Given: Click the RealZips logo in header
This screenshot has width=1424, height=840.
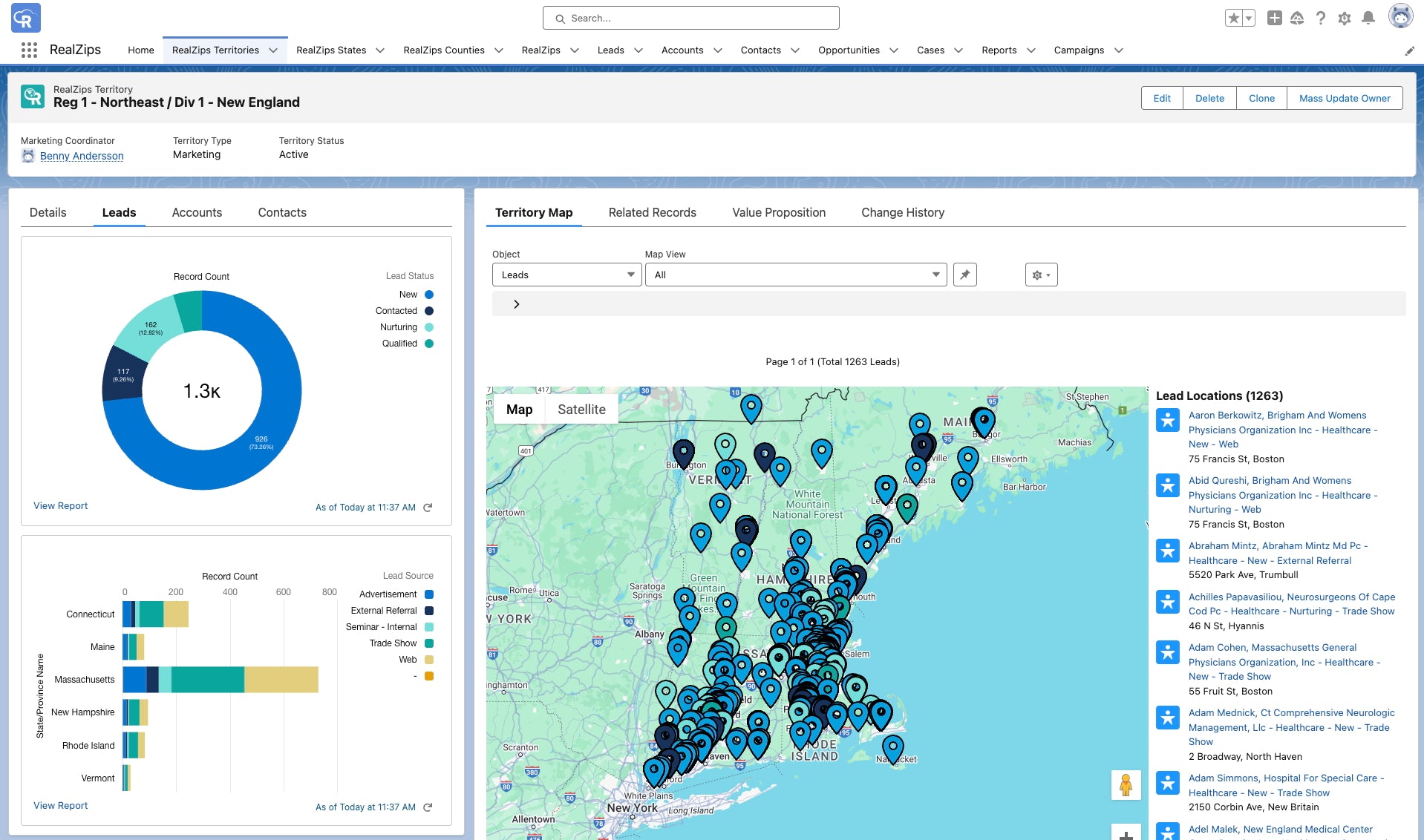Looking at the screenshot, I should [x=26, y=18].
